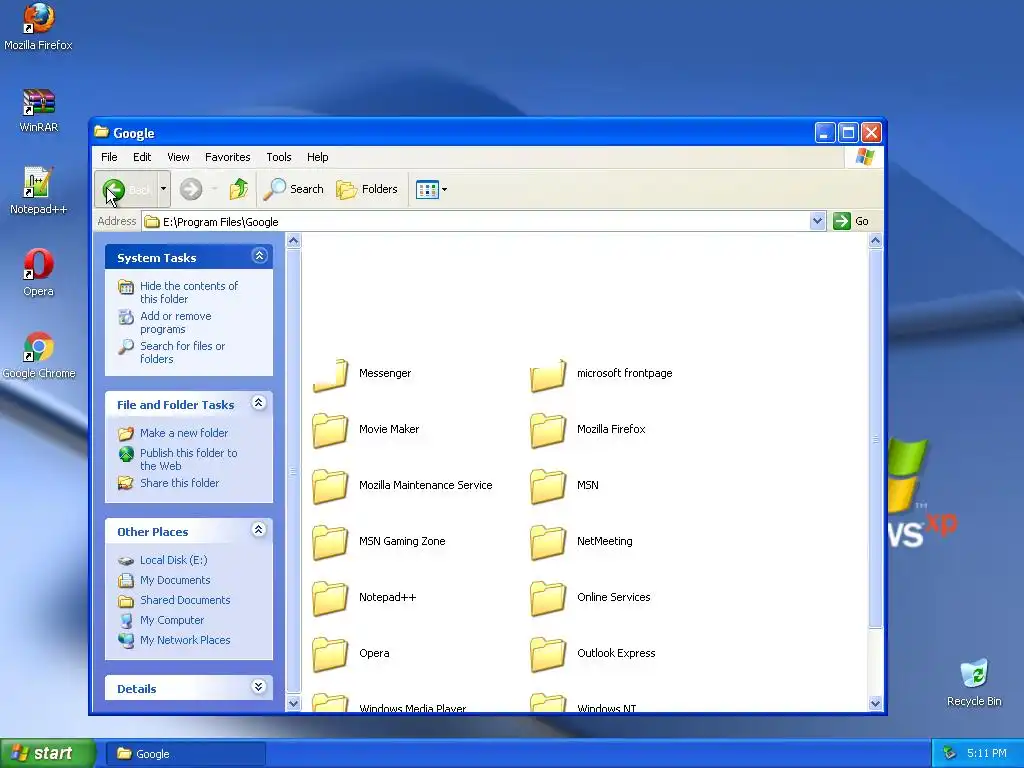Image resolution: width=1024 pixels, height=768 pixels.
Task: Open Add or remove programs link
Action: coord(175,323)
